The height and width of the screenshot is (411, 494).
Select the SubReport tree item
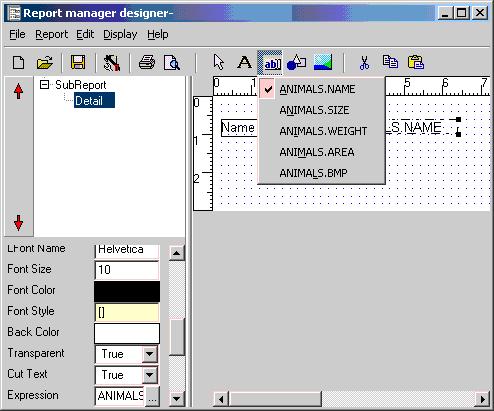point(80,85)
